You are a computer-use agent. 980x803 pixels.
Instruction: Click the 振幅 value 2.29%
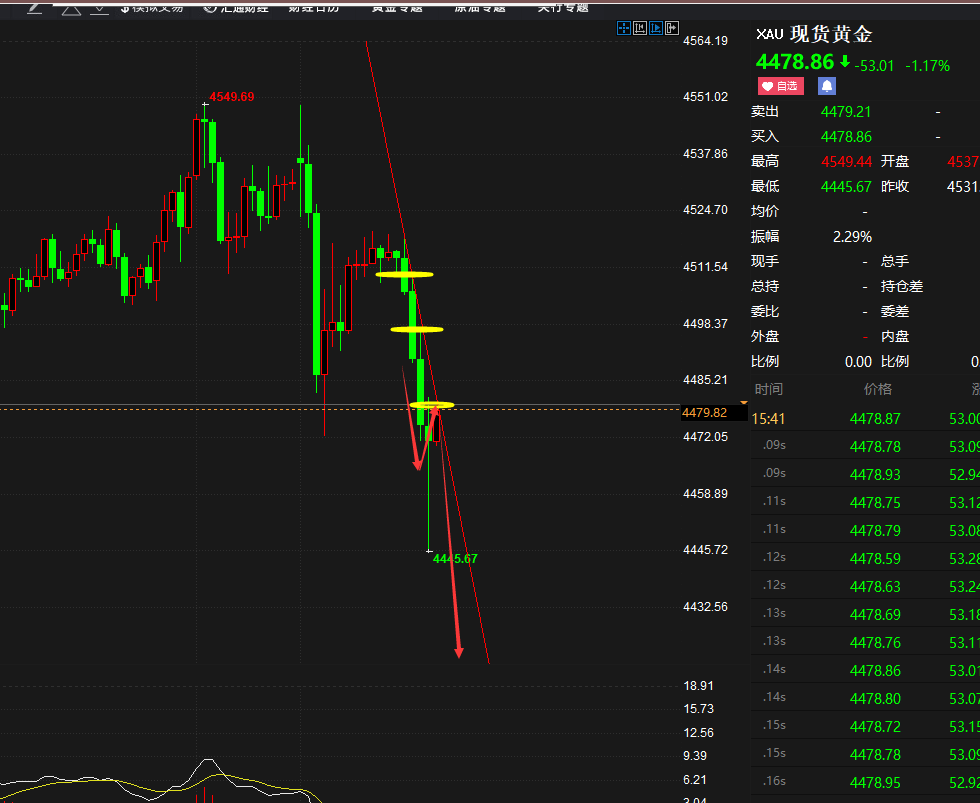852,237
